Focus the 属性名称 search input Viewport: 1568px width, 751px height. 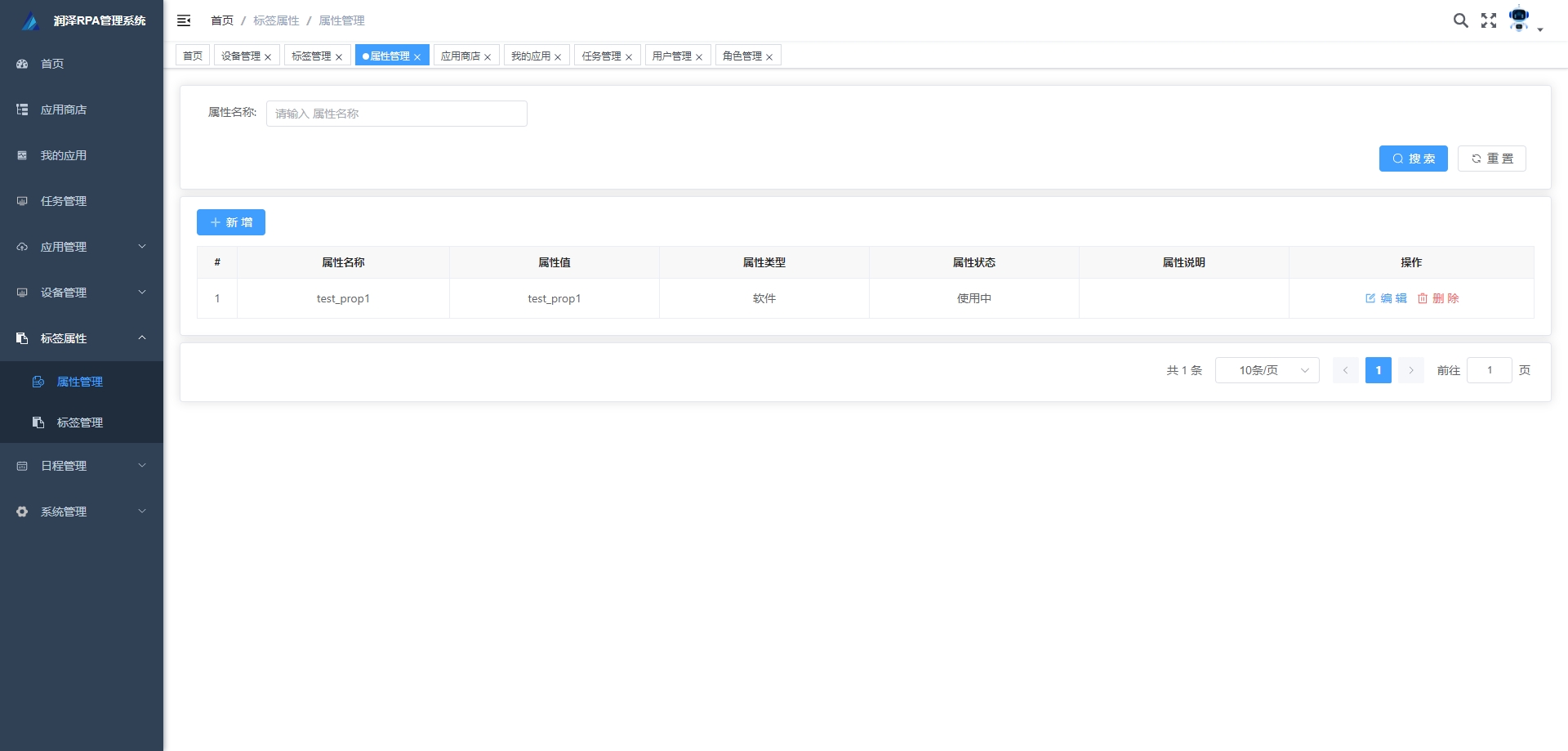tap(397, 114)
